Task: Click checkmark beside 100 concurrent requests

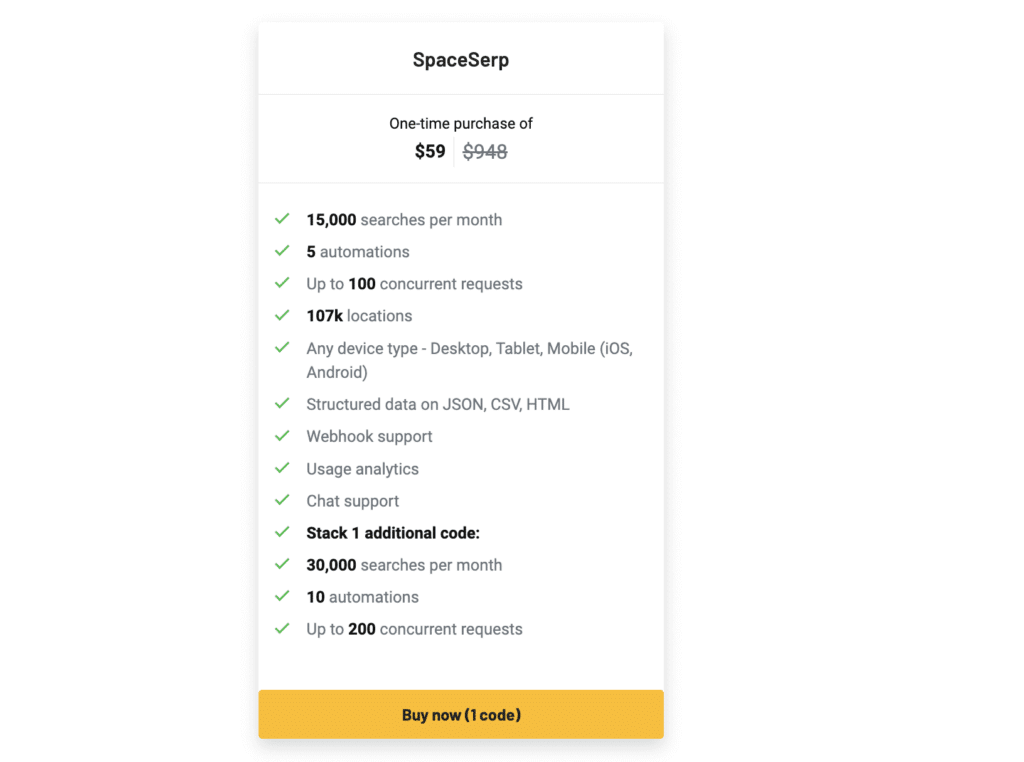Action: click(283, 283)
